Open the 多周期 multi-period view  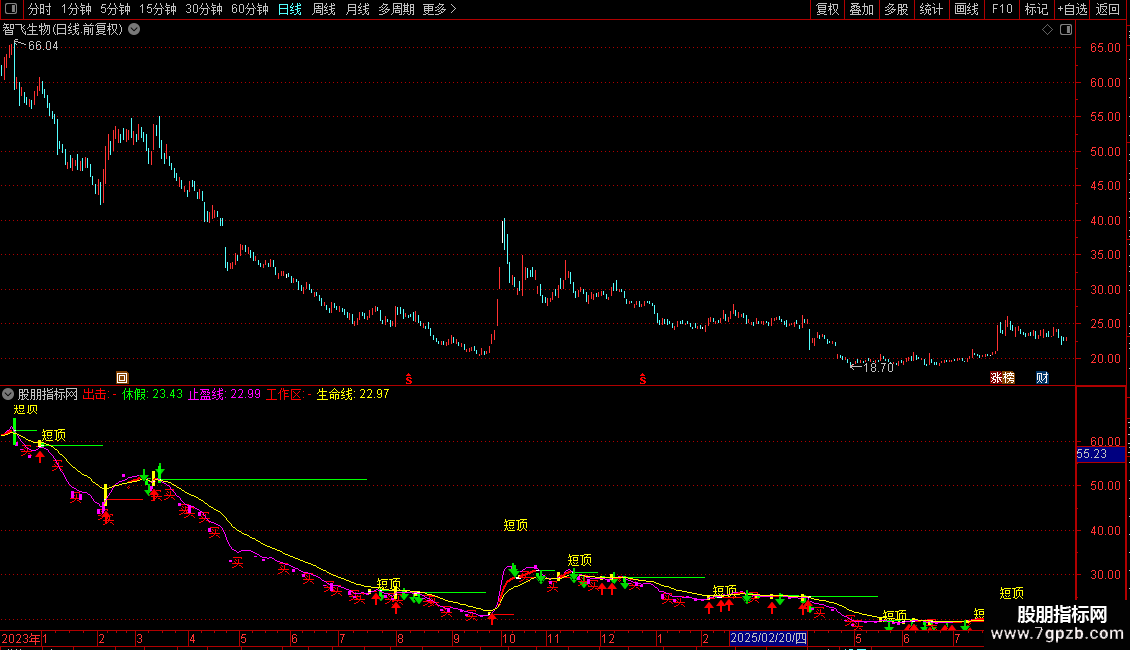396,9
